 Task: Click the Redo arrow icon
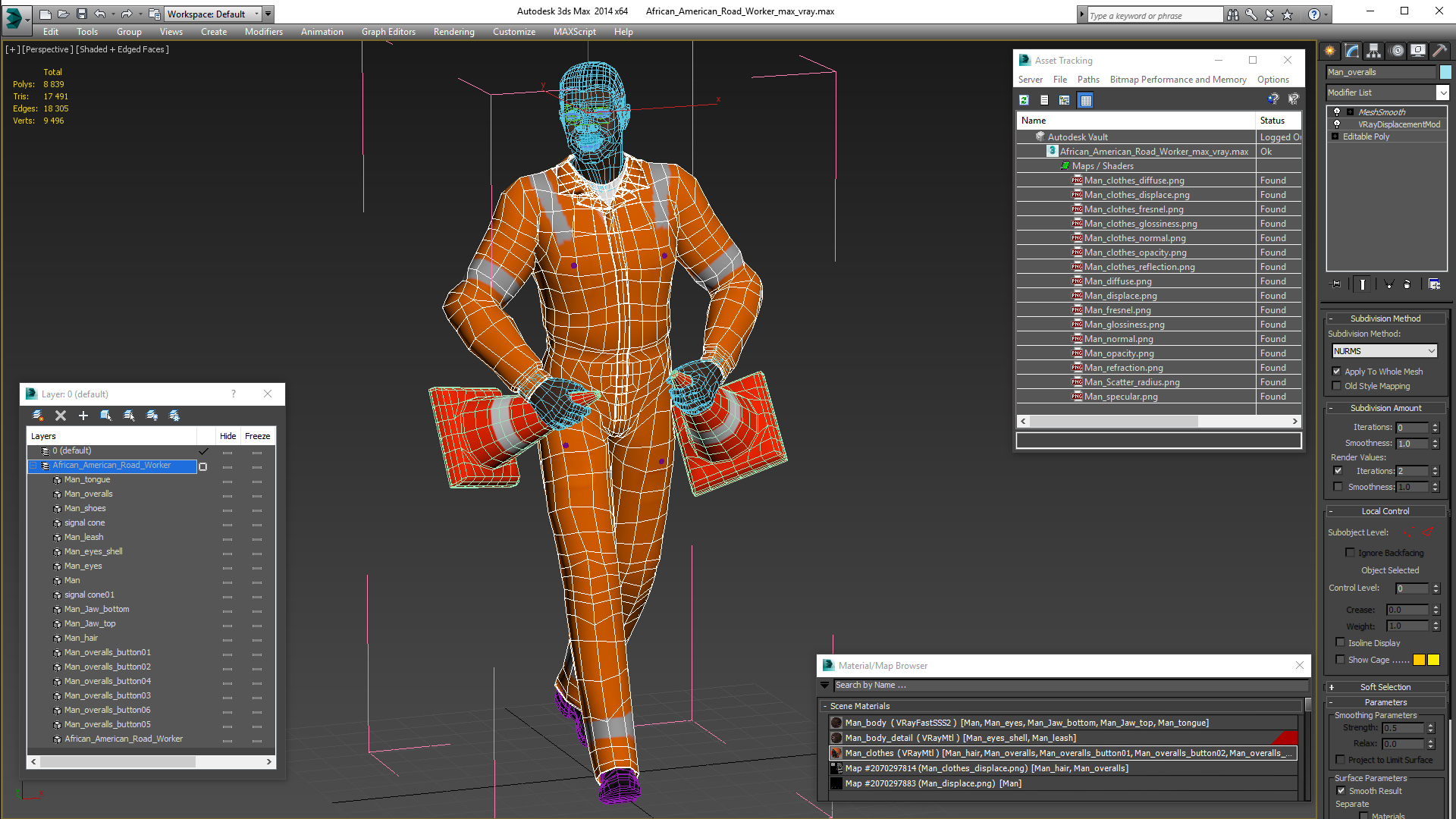coord(127,14)
